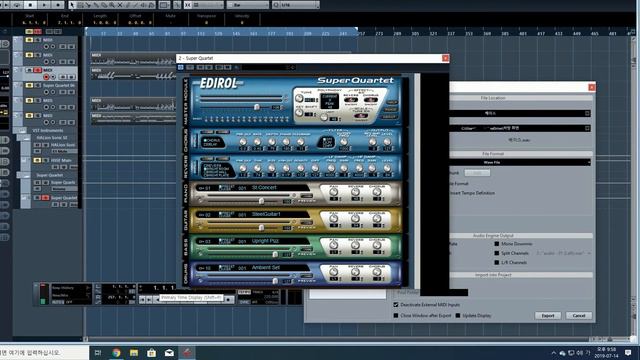
Task: Toggle record enable on the selected MIDI track
Action: pos(46,77)
